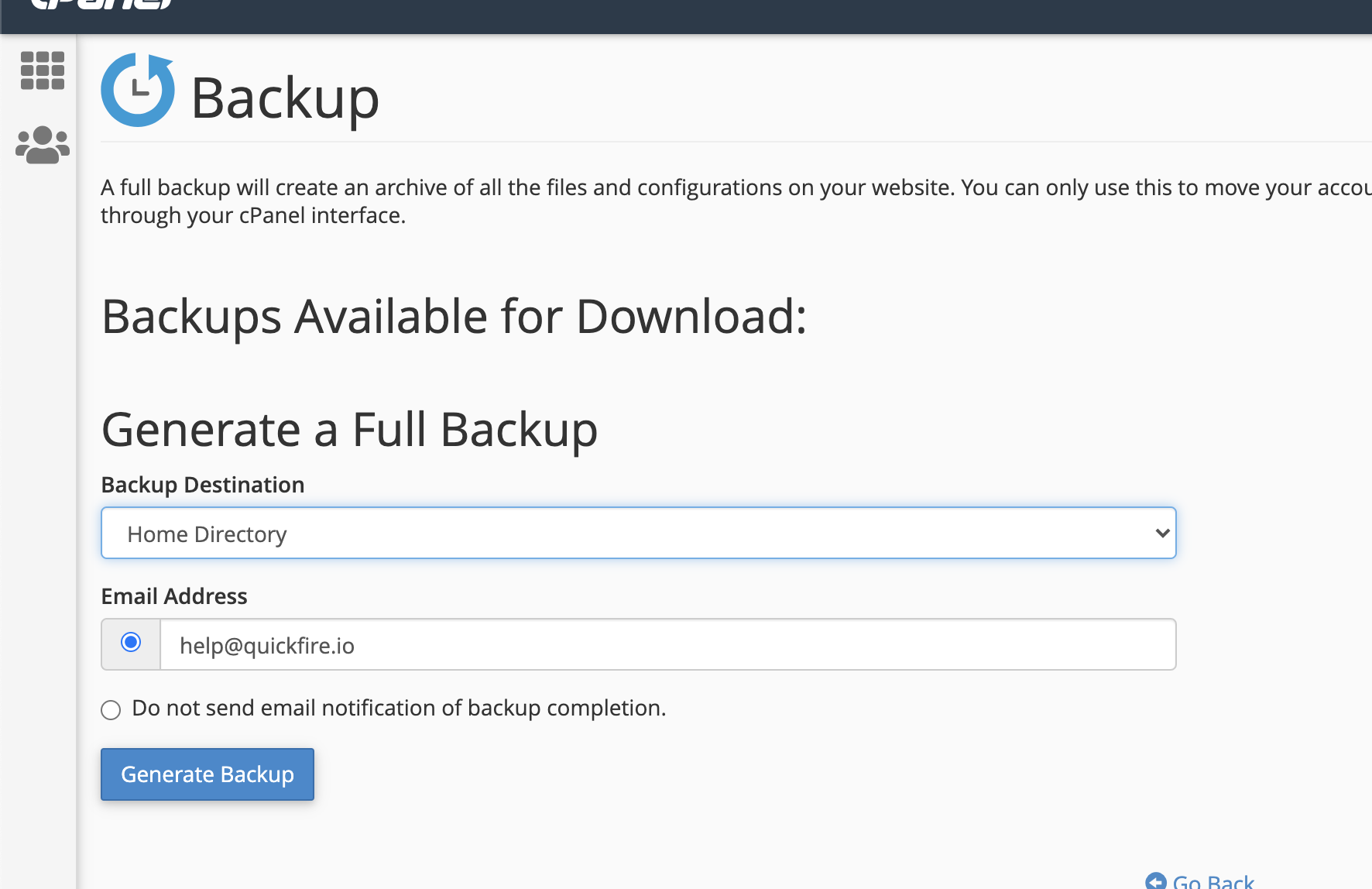Focus the help@quickfire.io email field
Screen dimensions: 1372x889
pos(666,645)
